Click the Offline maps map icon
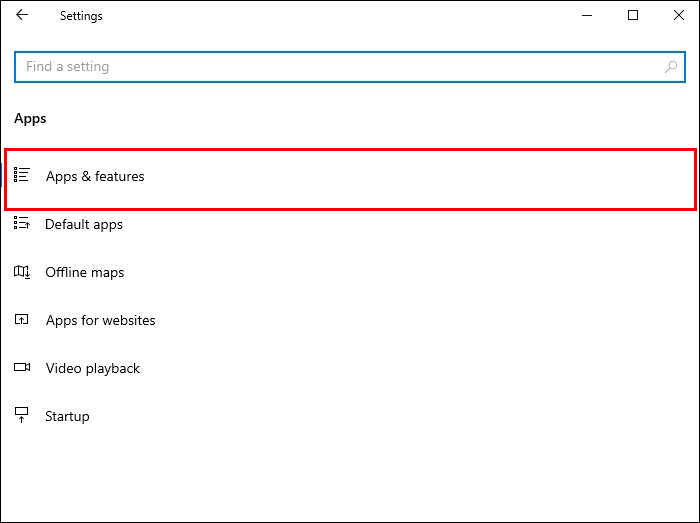The width and height of the screenshot is (700, 523). pos(22,272)
